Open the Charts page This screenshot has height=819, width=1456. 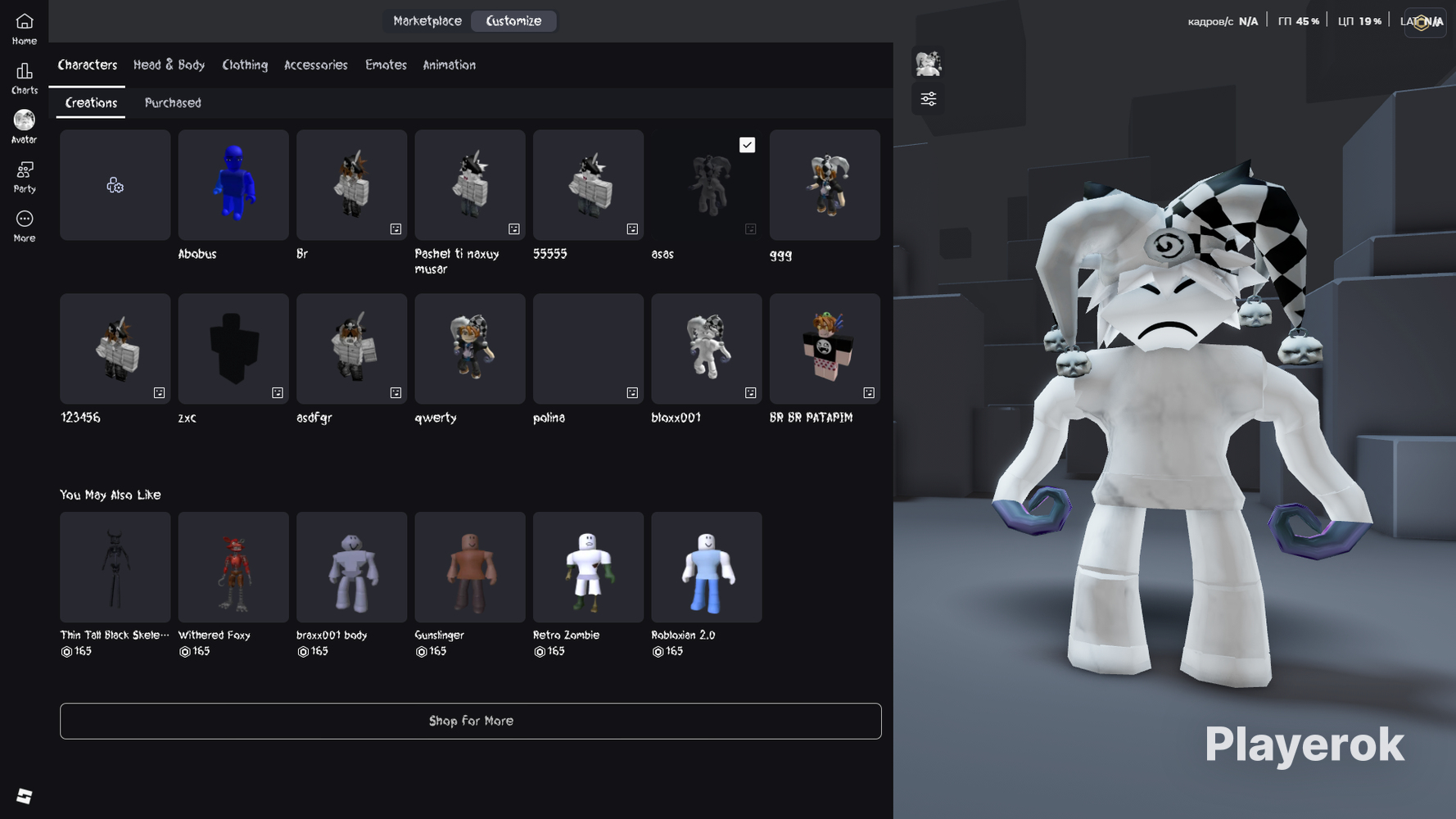[25, 79]
